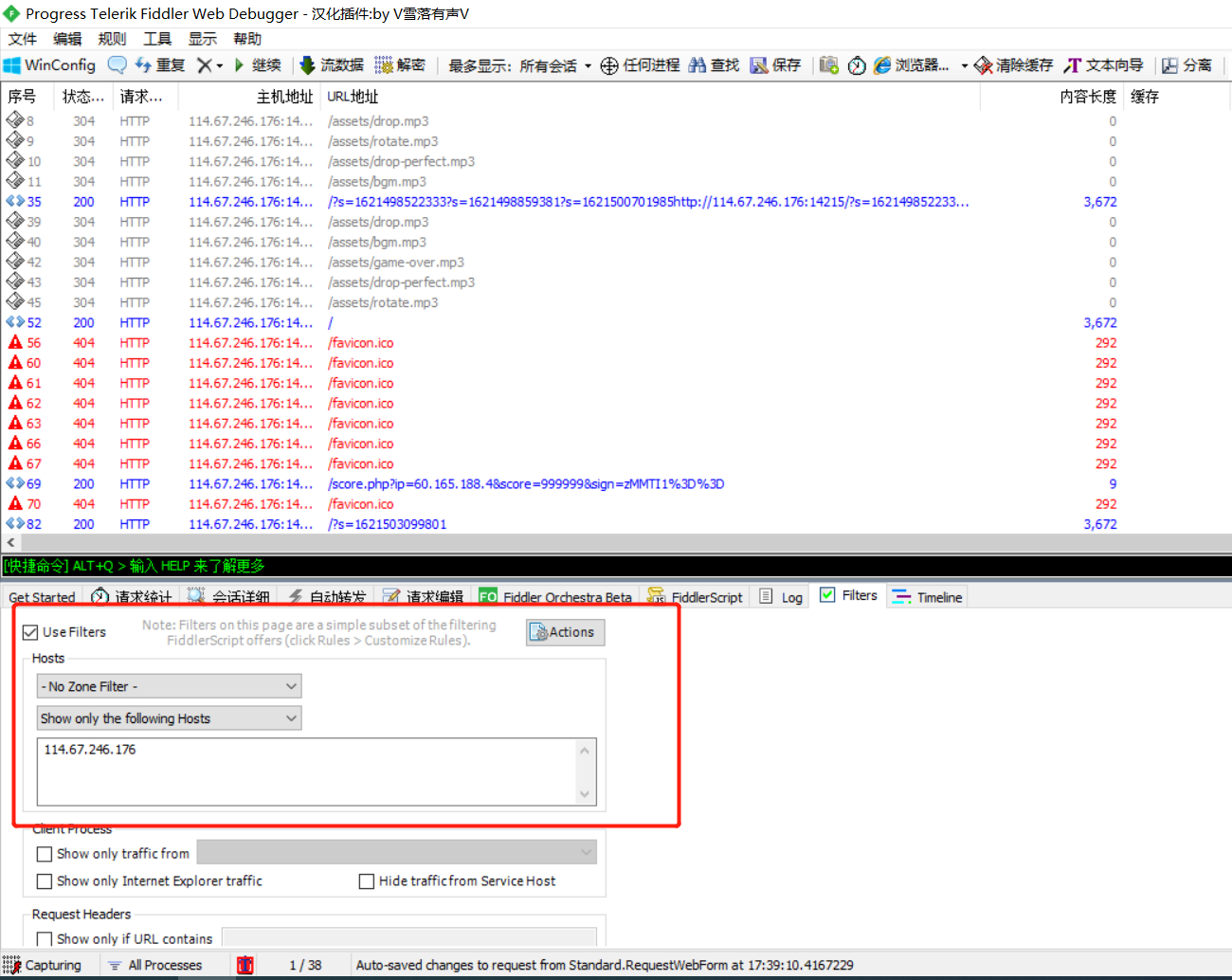This screenshot has width=1232, height=980.
Task: Open Browser (浏览器) launch icon
Action: (882, 65)
